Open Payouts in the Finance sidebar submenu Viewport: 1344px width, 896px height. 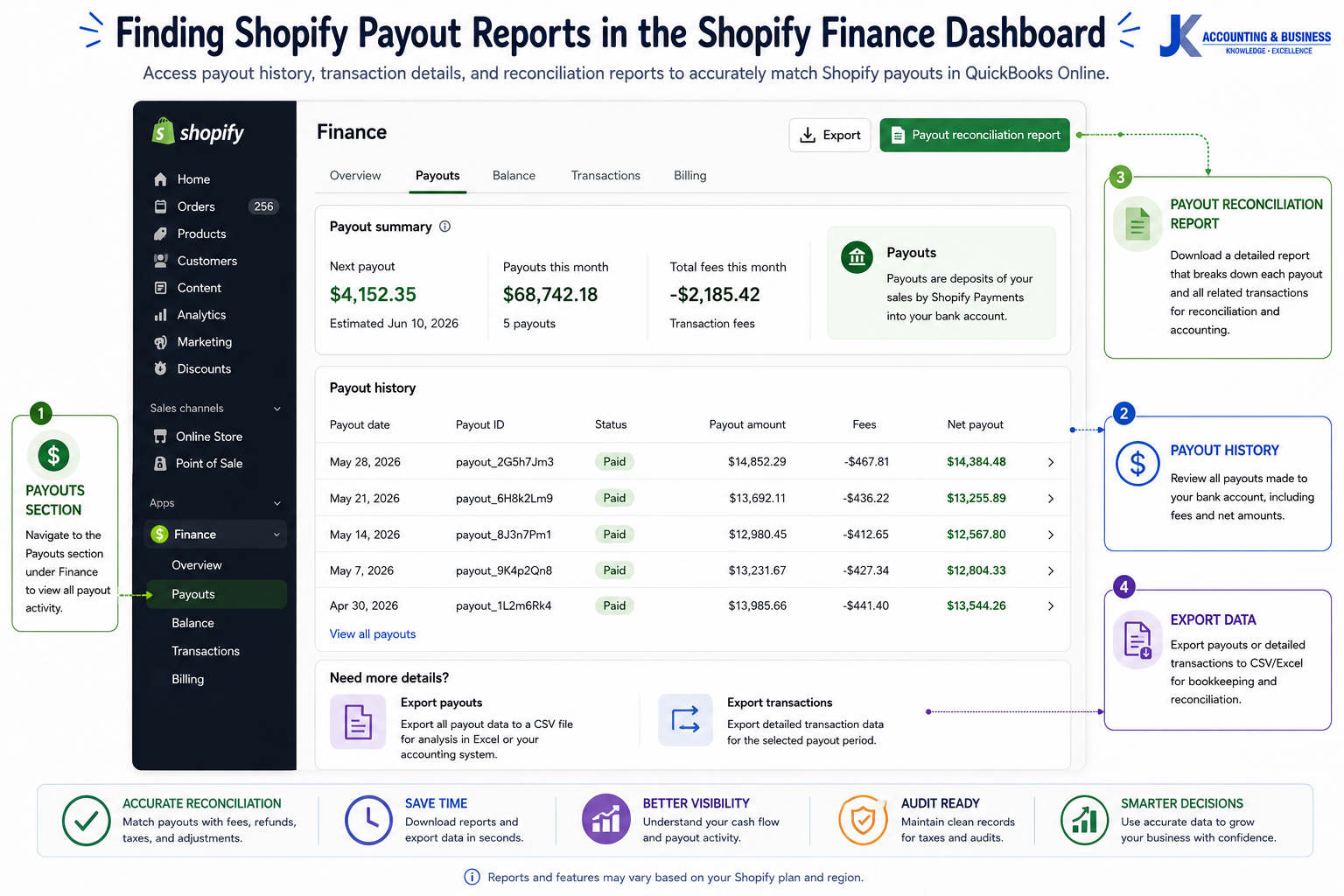coord(216,594)
